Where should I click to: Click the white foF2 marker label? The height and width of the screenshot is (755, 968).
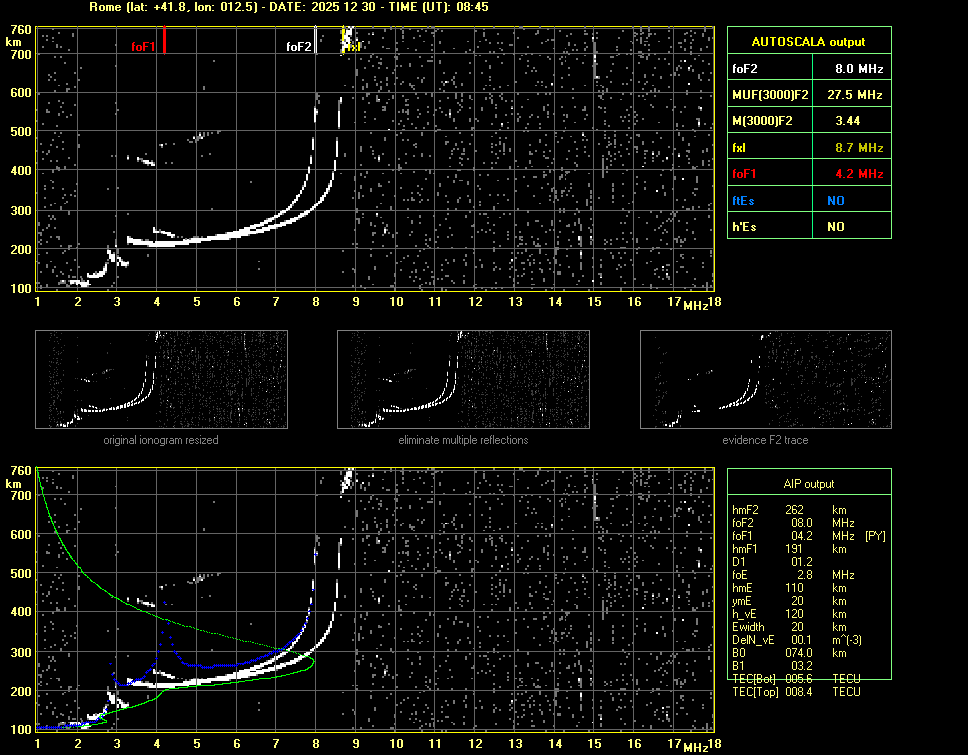pyautogui.click(x=298, y=46)
